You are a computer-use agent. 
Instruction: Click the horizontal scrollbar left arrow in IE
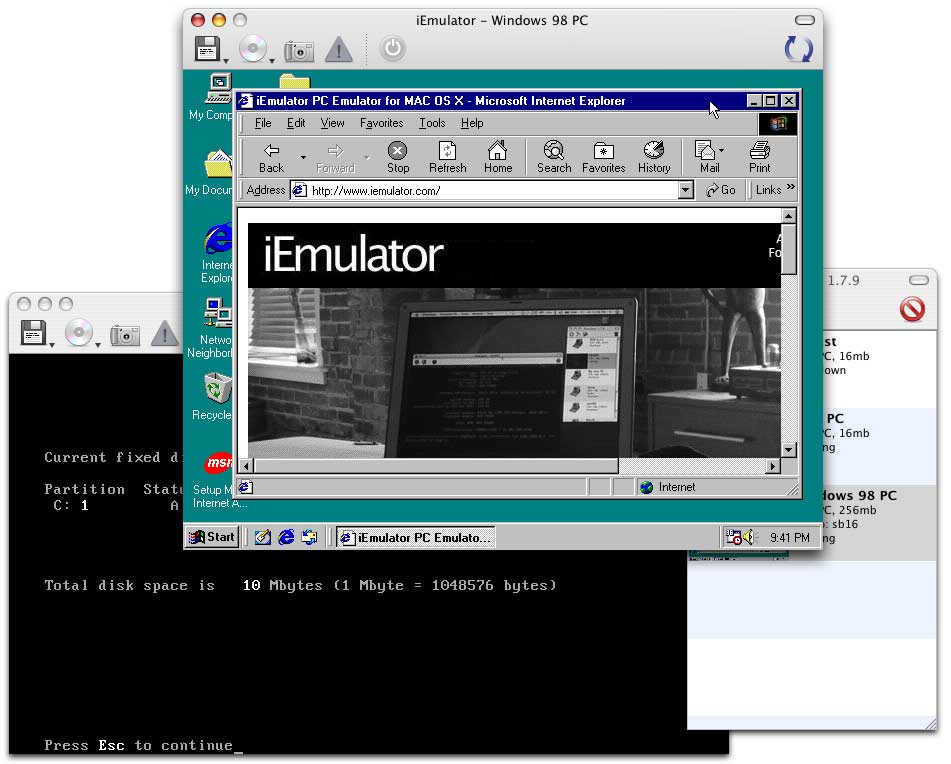click(x=246, y=466)
